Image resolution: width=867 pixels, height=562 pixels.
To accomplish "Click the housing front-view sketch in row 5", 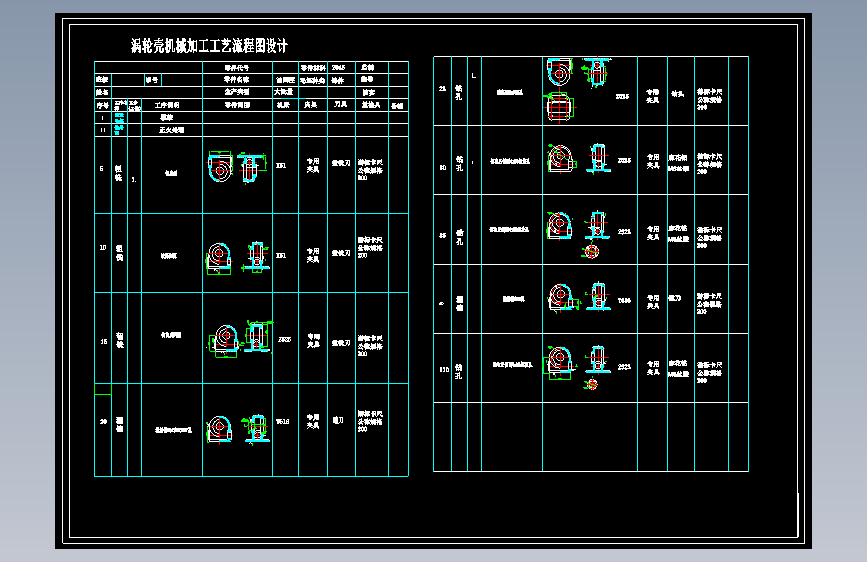I will click(x=220, y=166).
